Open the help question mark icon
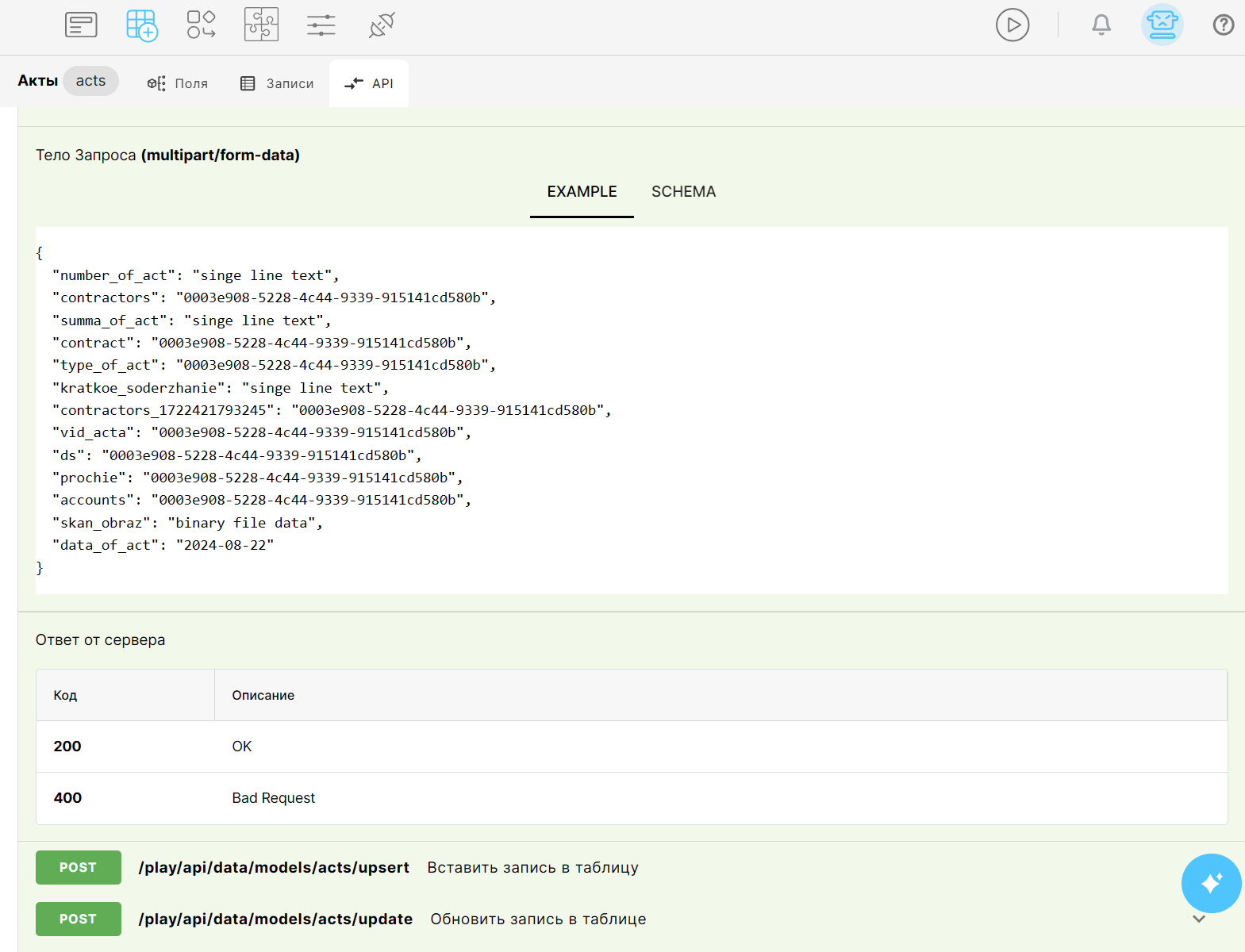 (x=1224, y=25)
